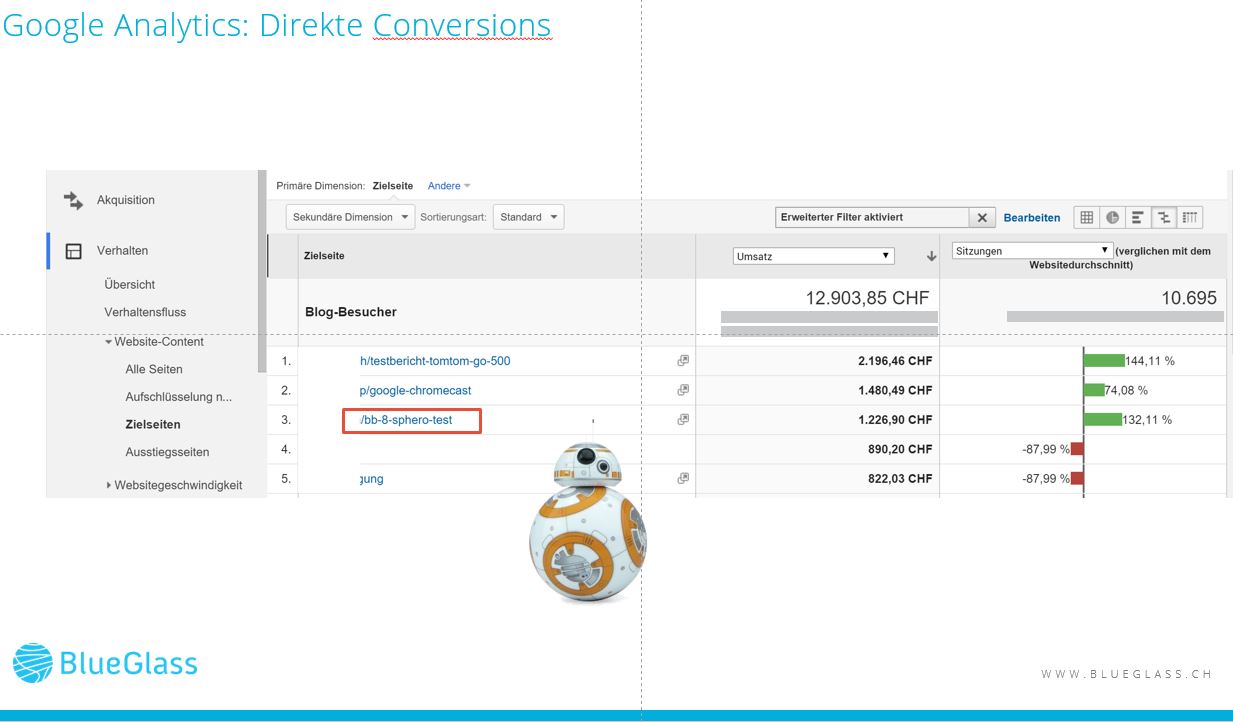Image resolution: width=1233 pixels, height=722 pixels.
Task: Switch to the data table view icon
Action: [1086, 217]
